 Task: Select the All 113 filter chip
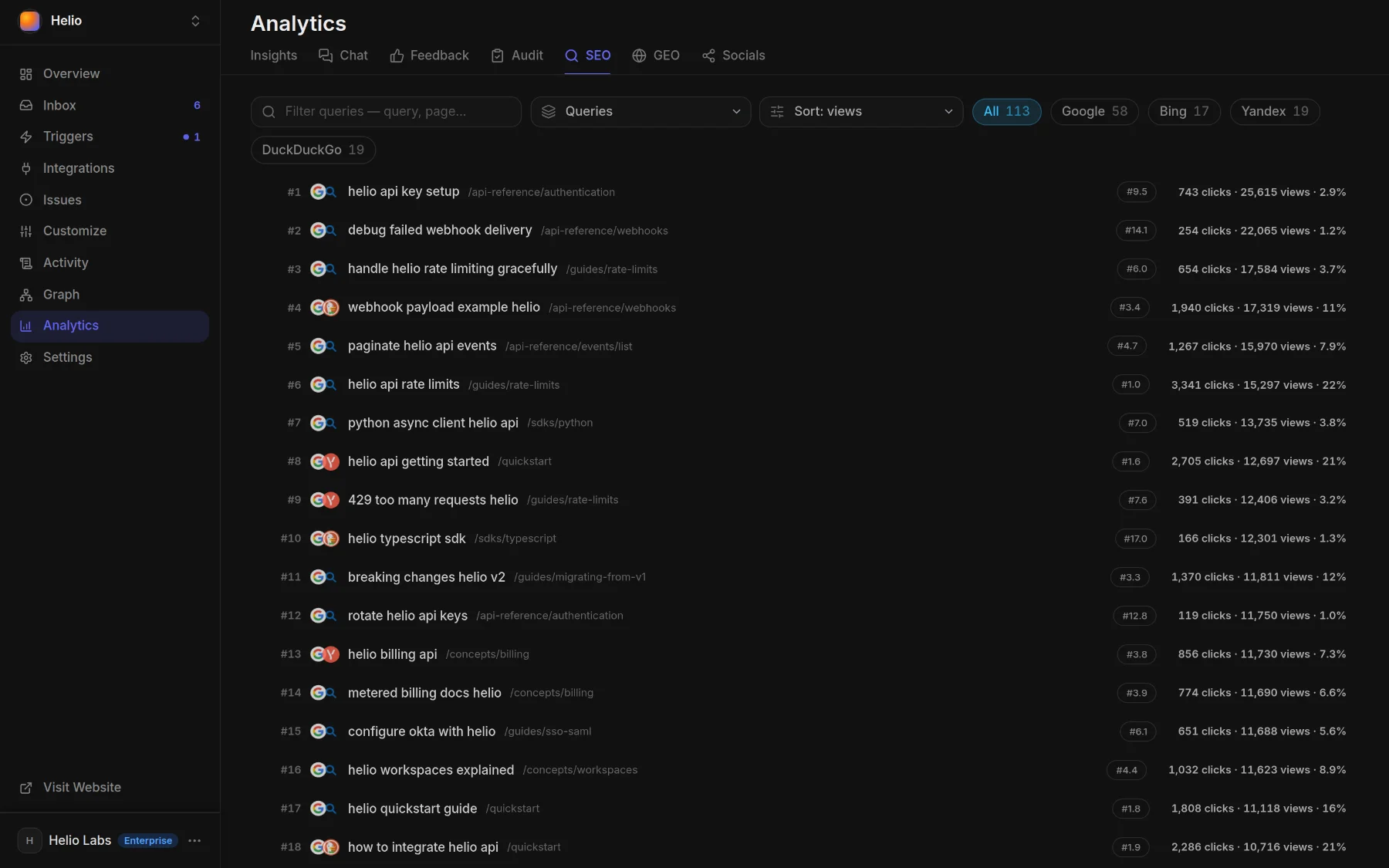click(1006, 112)
